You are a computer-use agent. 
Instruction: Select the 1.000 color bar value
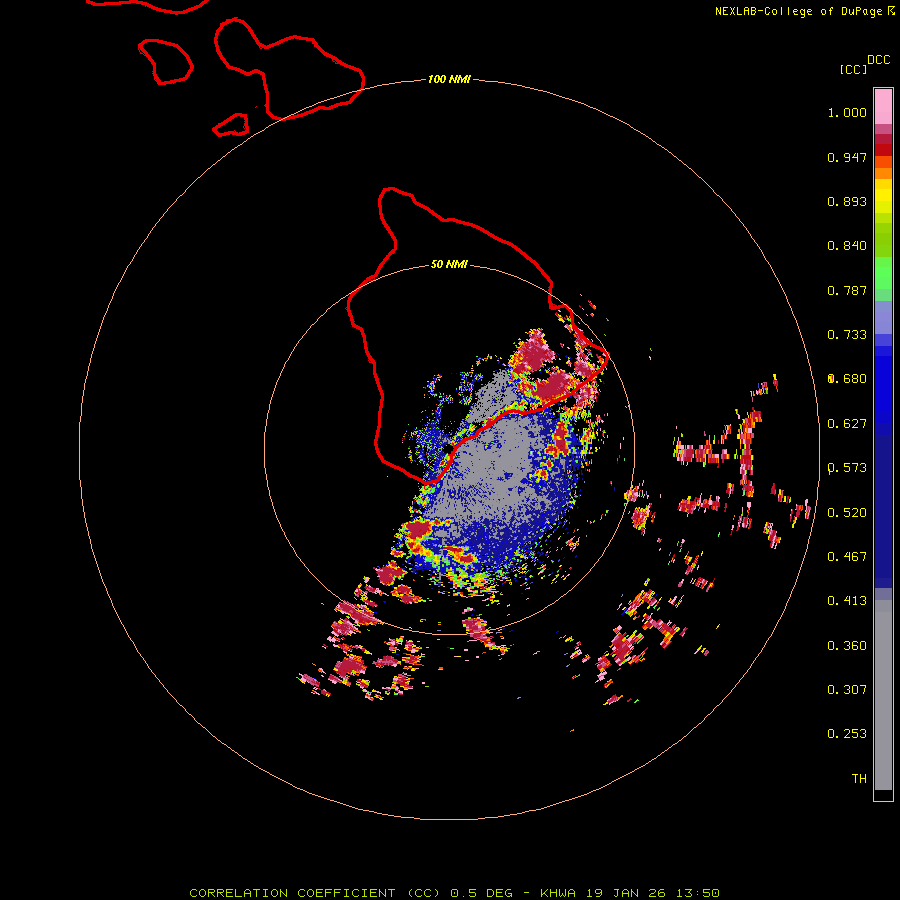coord(847,112)
